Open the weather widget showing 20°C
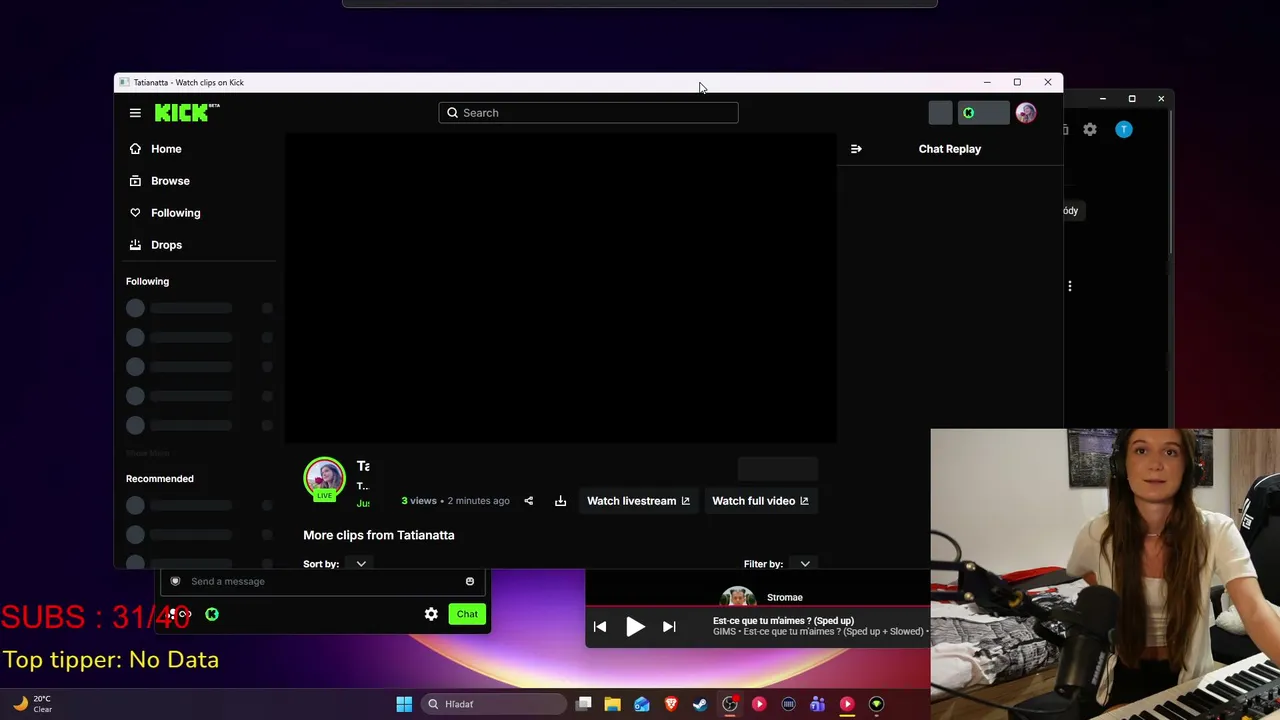The image size is (1280, 720). click(32, 704)
